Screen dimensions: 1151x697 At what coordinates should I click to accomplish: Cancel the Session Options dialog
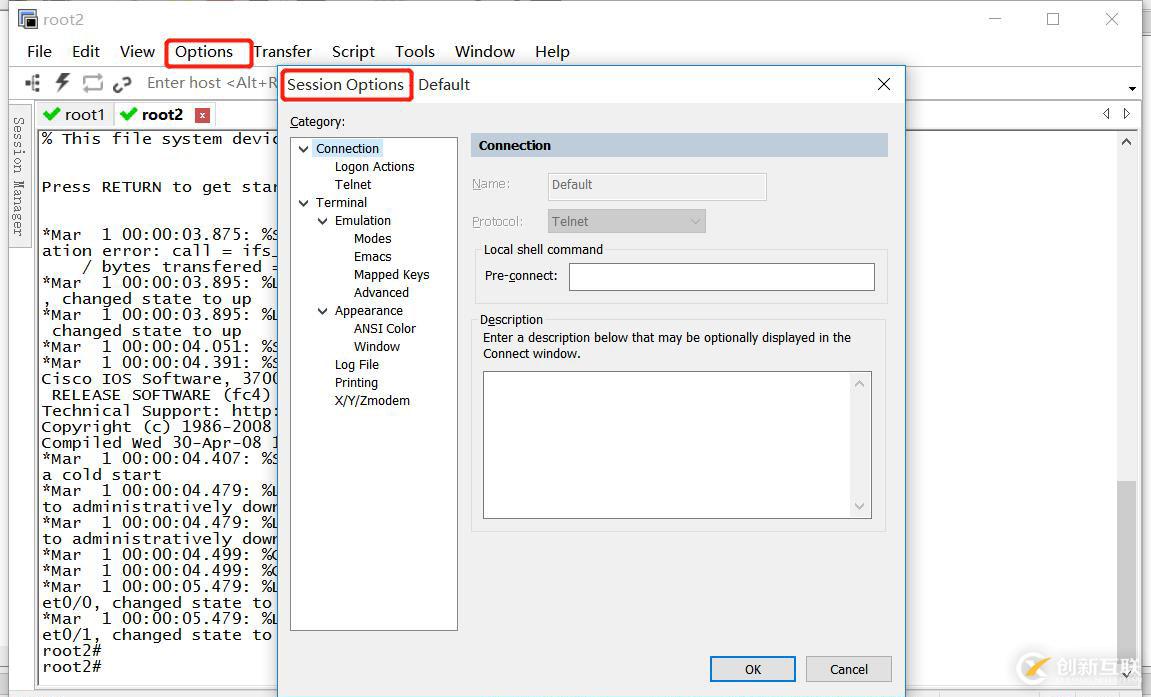[849, 669]
